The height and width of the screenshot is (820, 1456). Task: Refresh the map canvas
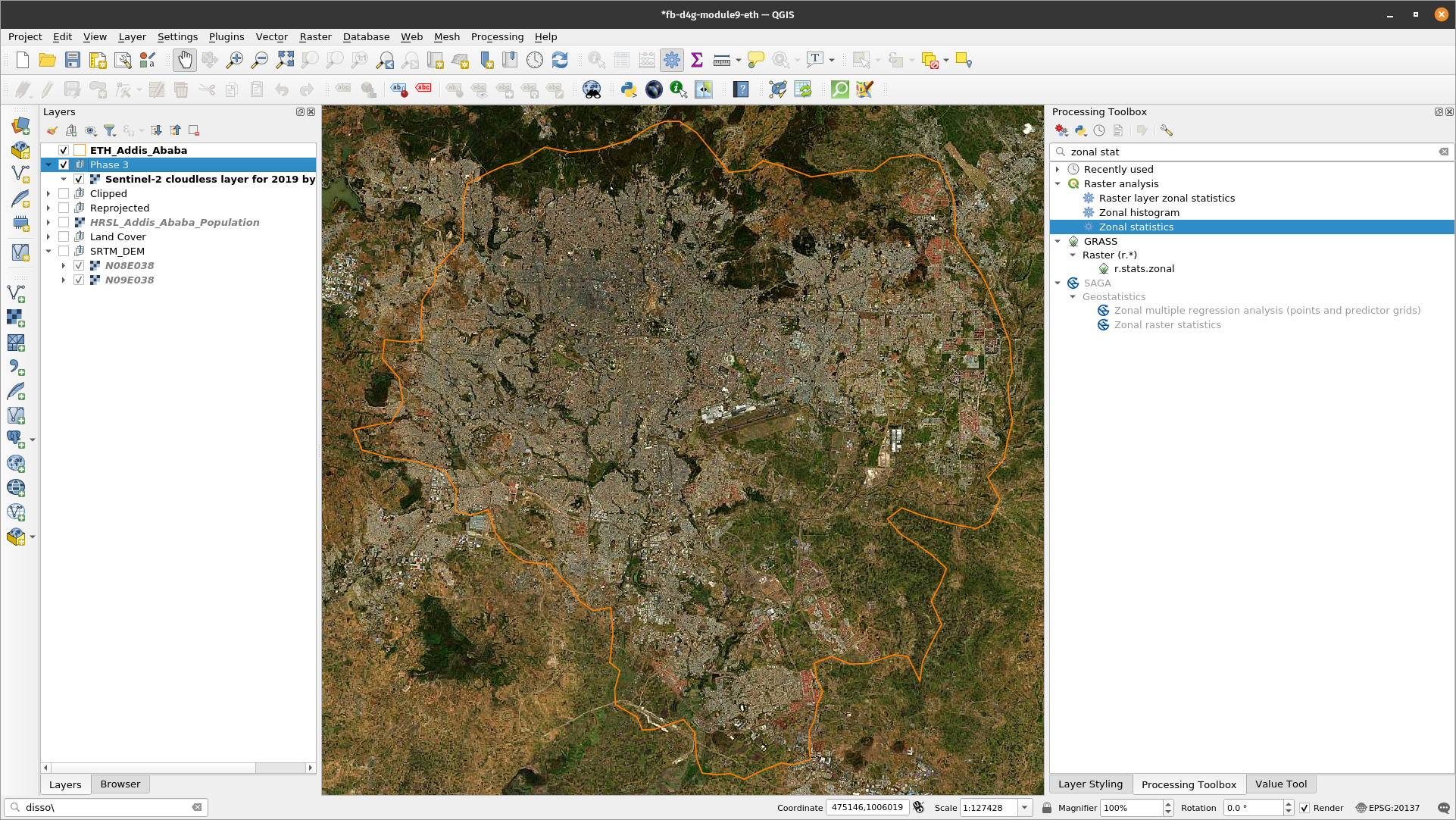pos(560,61)
